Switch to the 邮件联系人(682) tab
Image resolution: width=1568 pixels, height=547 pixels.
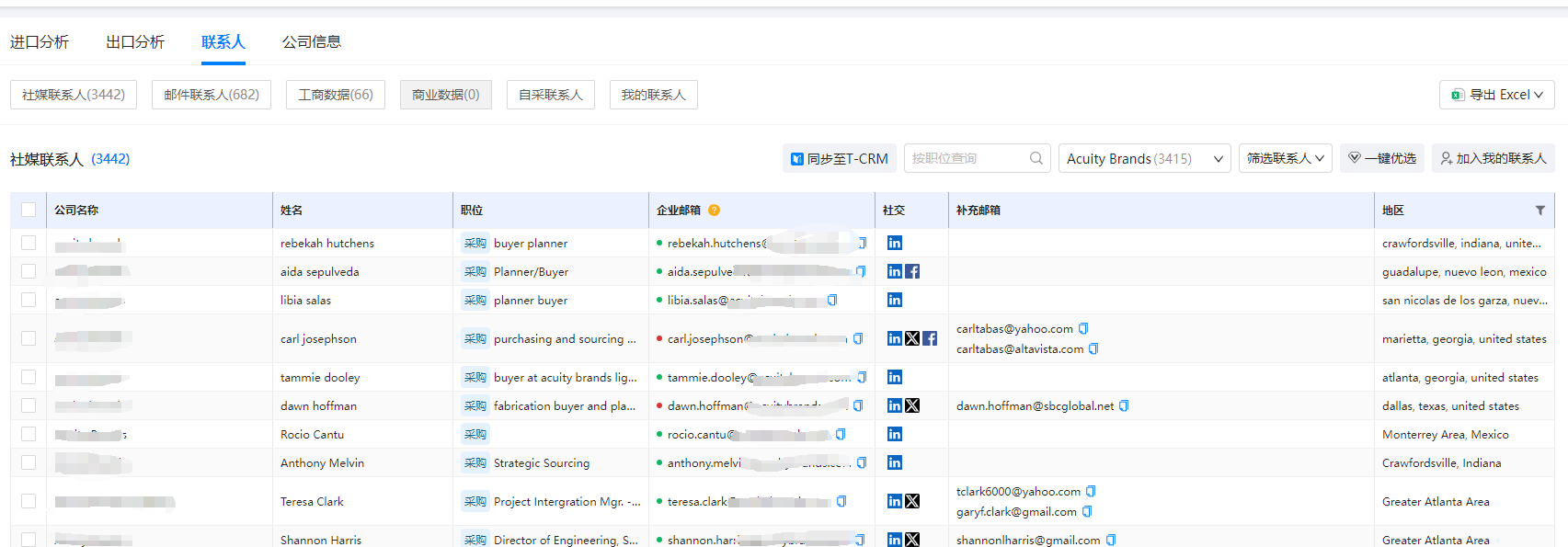click(x=212, y=95)
